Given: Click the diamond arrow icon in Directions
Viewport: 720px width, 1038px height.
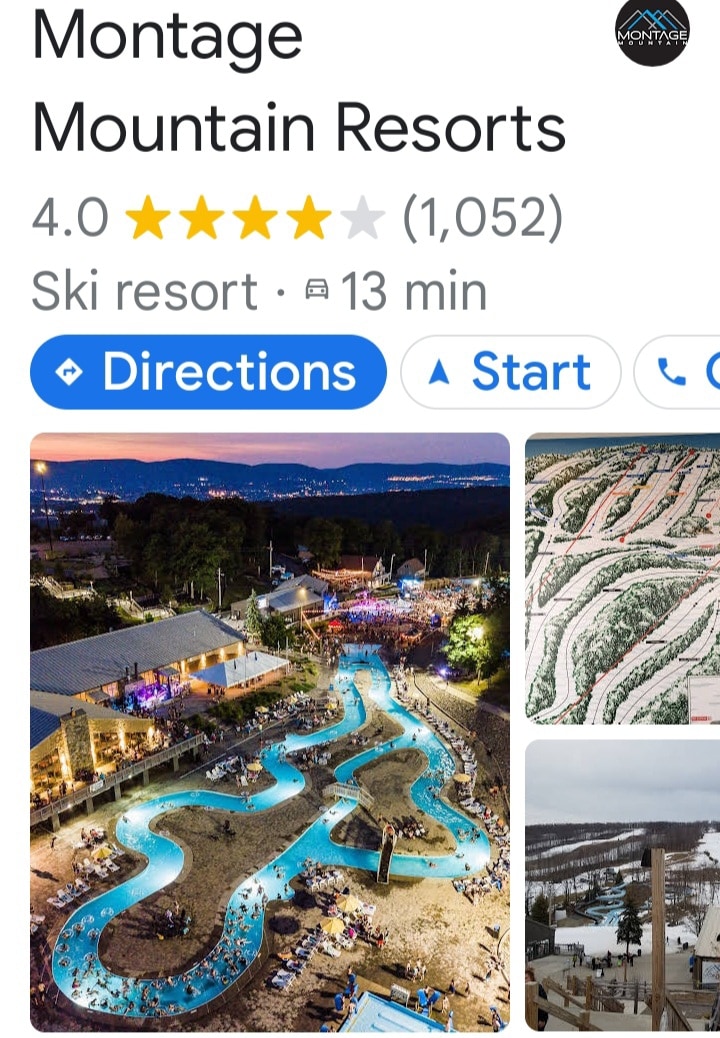Looking at the screenshot, I should [69, 372].
